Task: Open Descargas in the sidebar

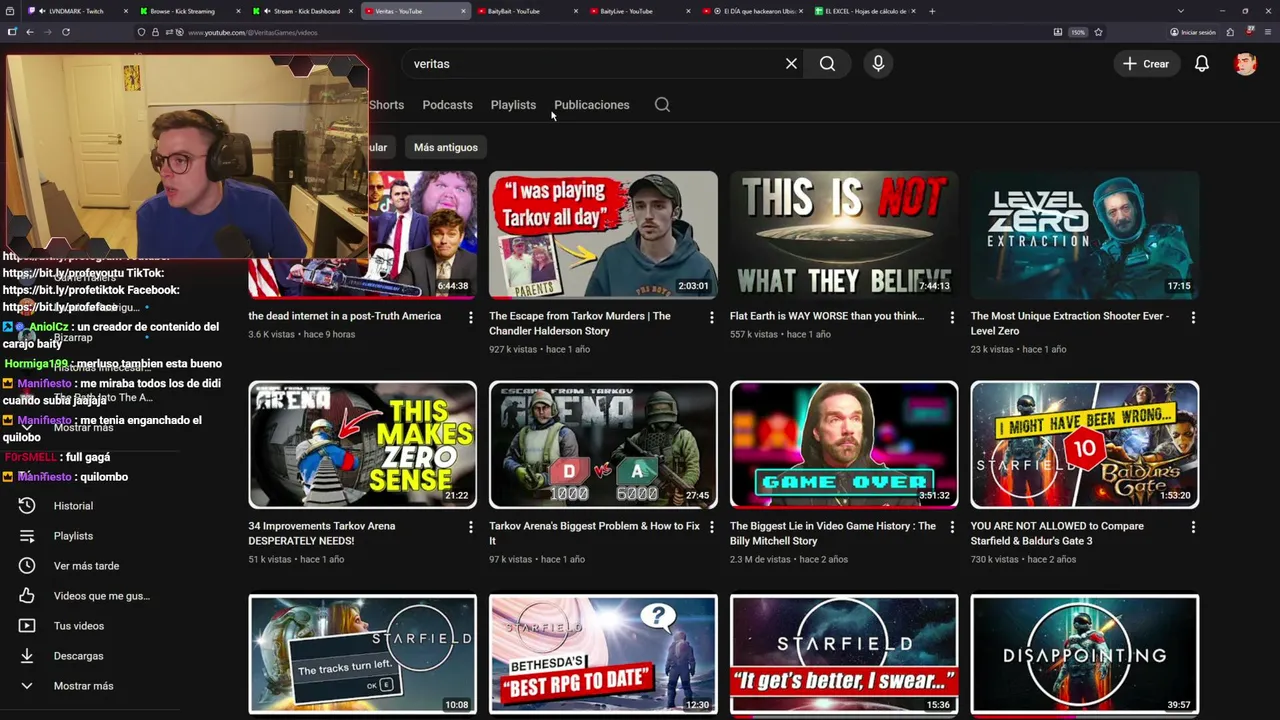Action: 78,656
